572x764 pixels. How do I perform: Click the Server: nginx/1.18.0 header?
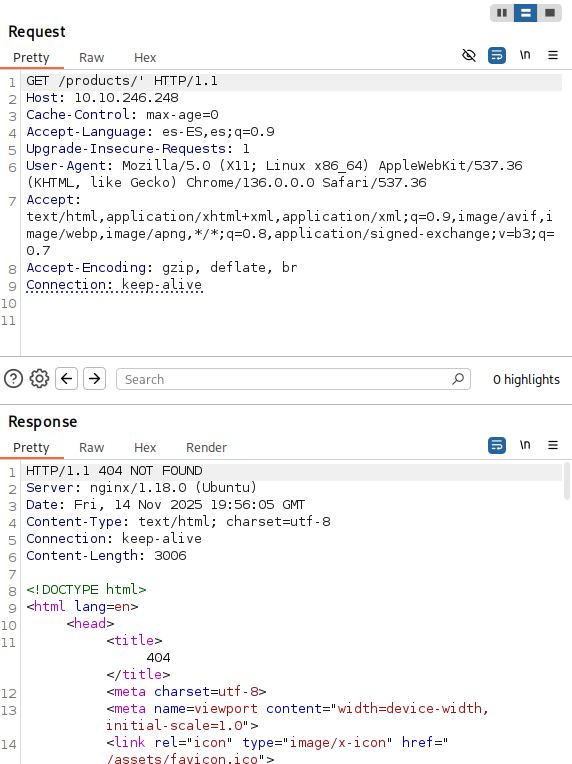click(x=141, y=488)
